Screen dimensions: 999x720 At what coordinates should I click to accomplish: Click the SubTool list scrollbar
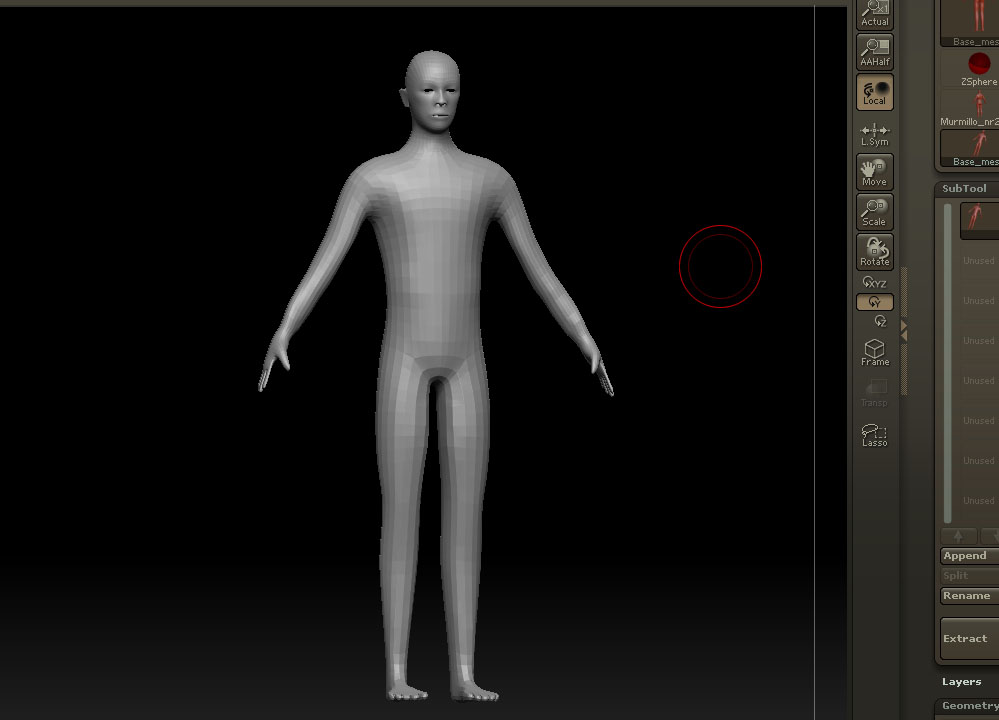[x=948, y=363]
